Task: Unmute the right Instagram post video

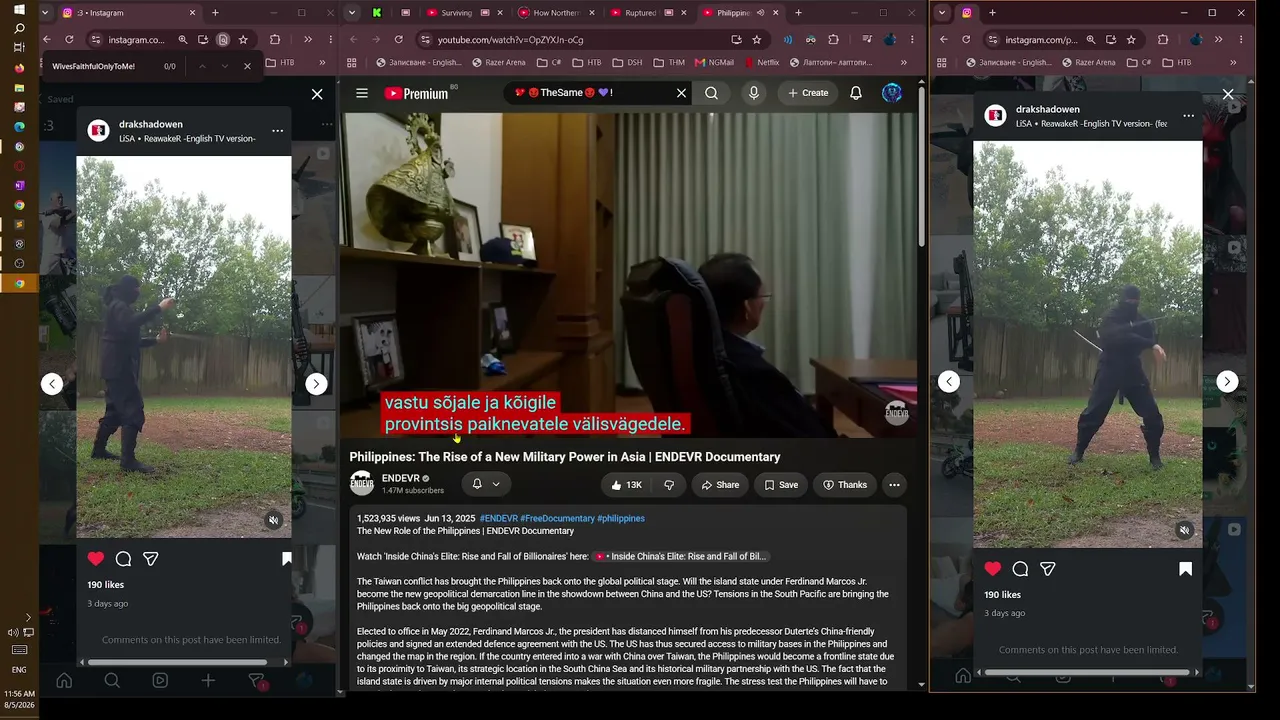Action: coord(1184,530)
